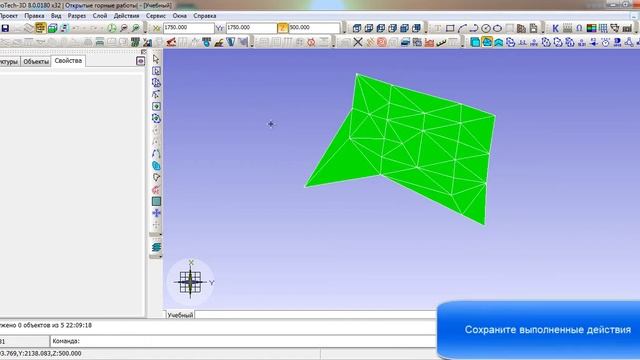Click the Save floppy disk icon
This screenshot has height=360, width=640.
tap(5, 28)
